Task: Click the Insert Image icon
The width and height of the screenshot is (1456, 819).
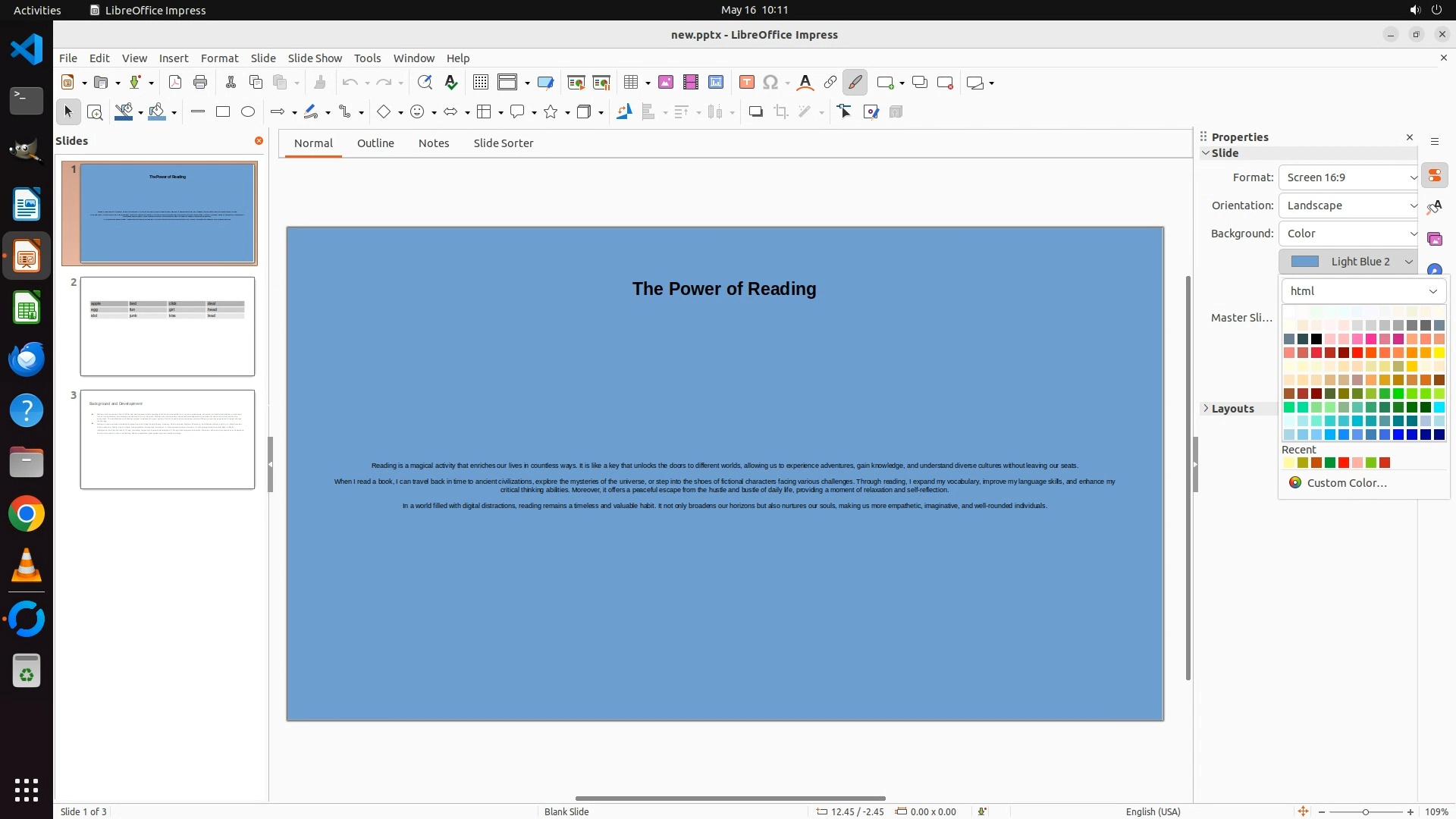Action: click(666, 83)
